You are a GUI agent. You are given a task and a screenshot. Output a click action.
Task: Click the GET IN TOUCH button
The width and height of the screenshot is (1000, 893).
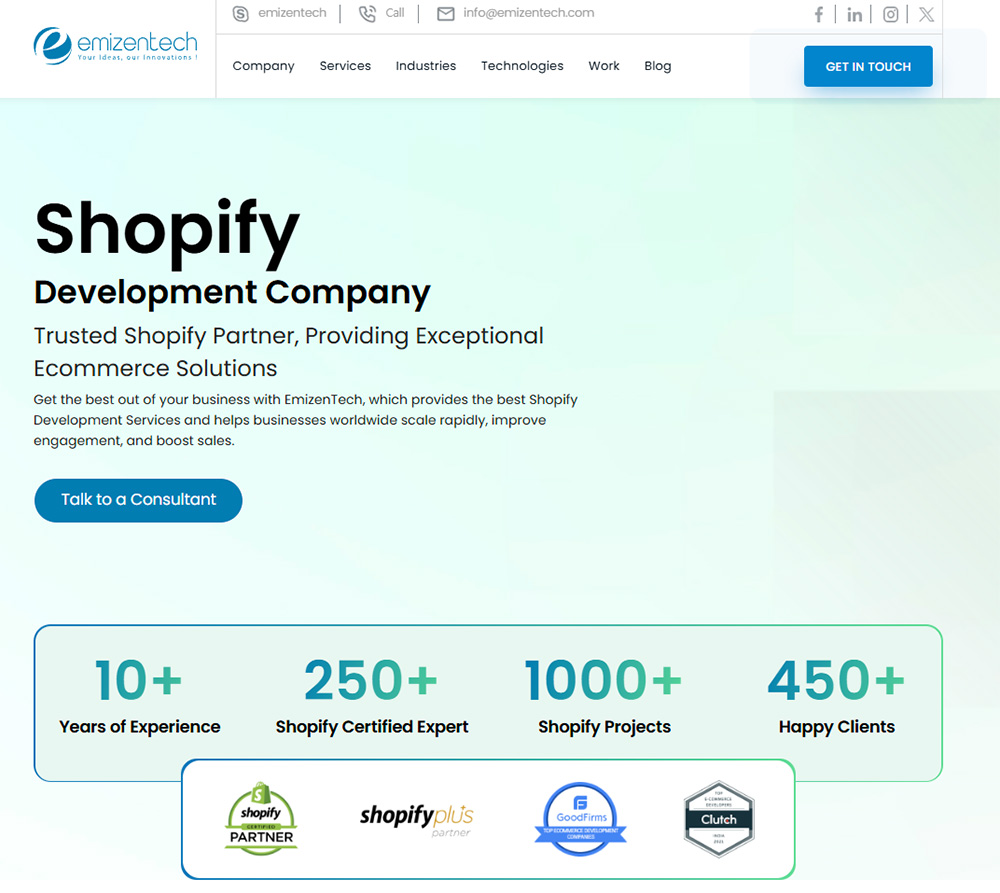tap(868, 66)
